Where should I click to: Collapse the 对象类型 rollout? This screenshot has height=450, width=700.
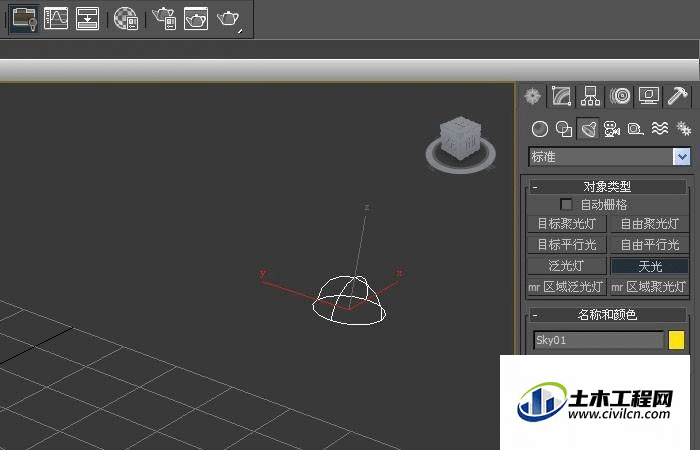[608, 186]
